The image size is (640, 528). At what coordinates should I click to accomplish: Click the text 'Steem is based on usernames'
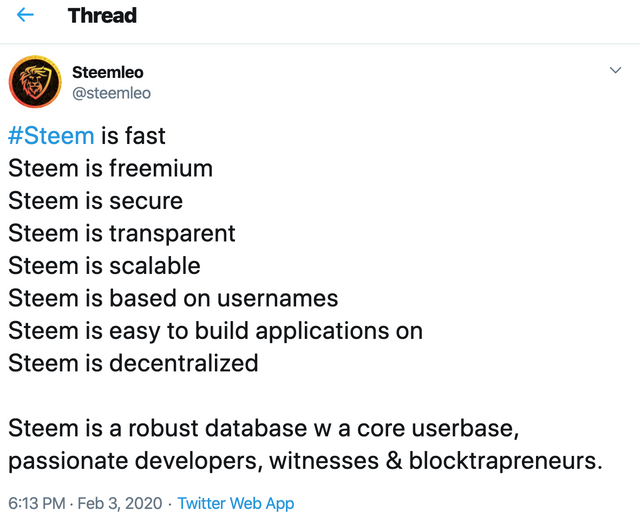[x=173, y=298]
